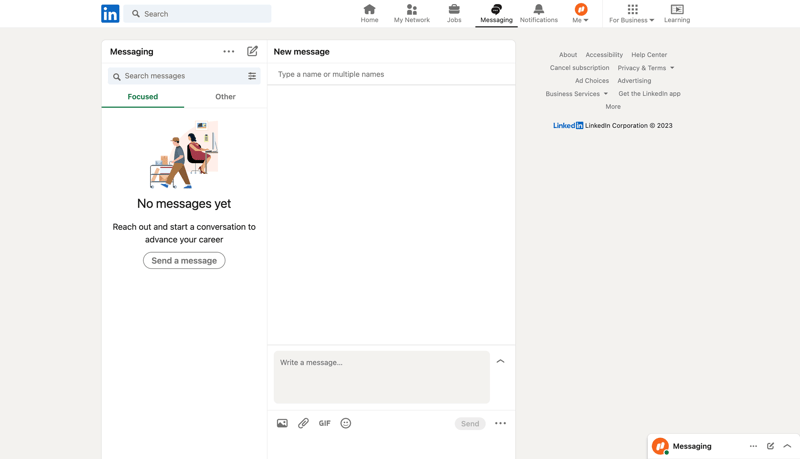Screen dimensions: 800x459
Task: Open the Accessibility link
Action: pyautogui.click(x=604, y=55)
